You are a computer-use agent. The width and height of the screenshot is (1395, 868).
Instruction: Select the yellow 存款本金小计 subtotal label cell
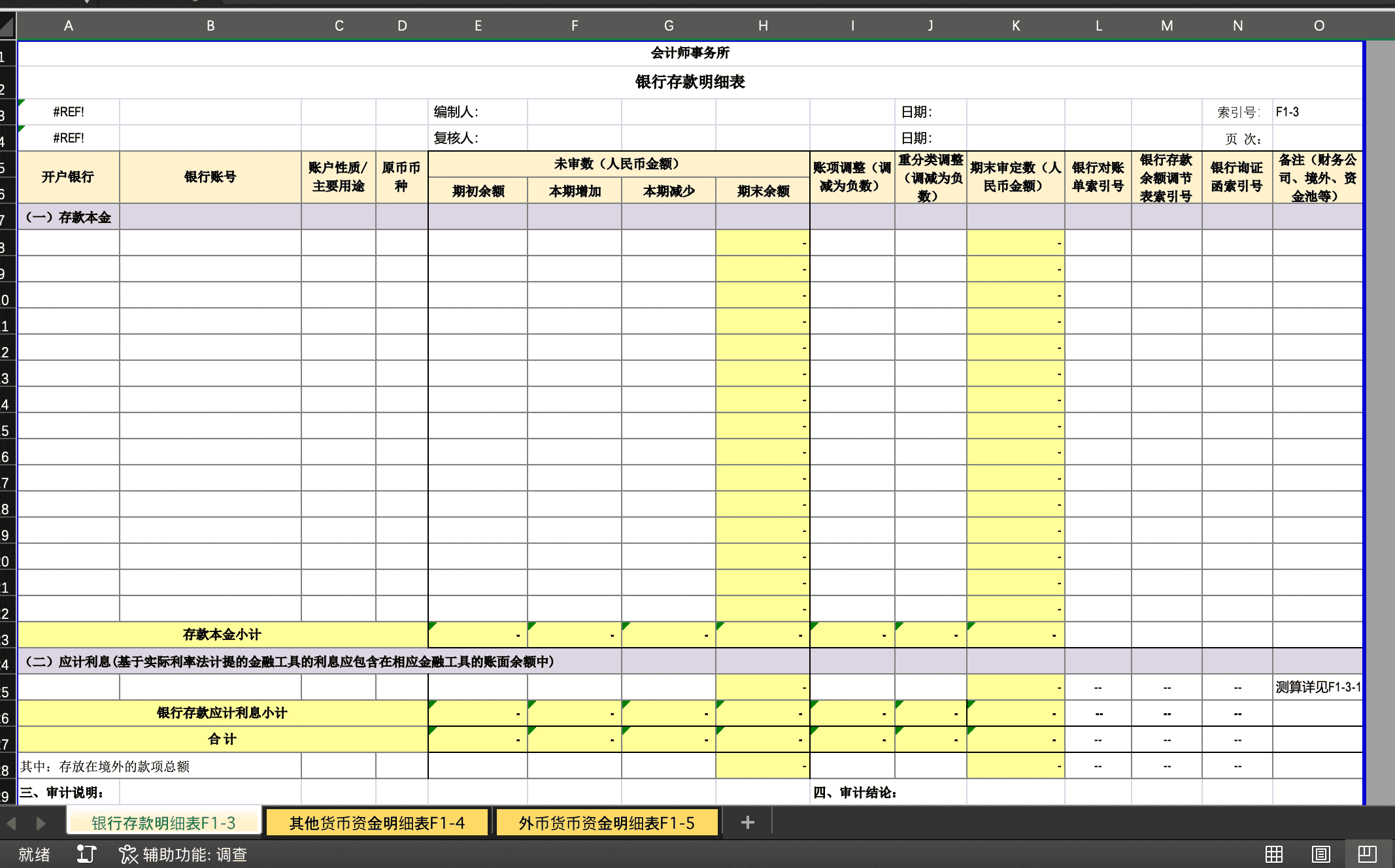(222, 634)
